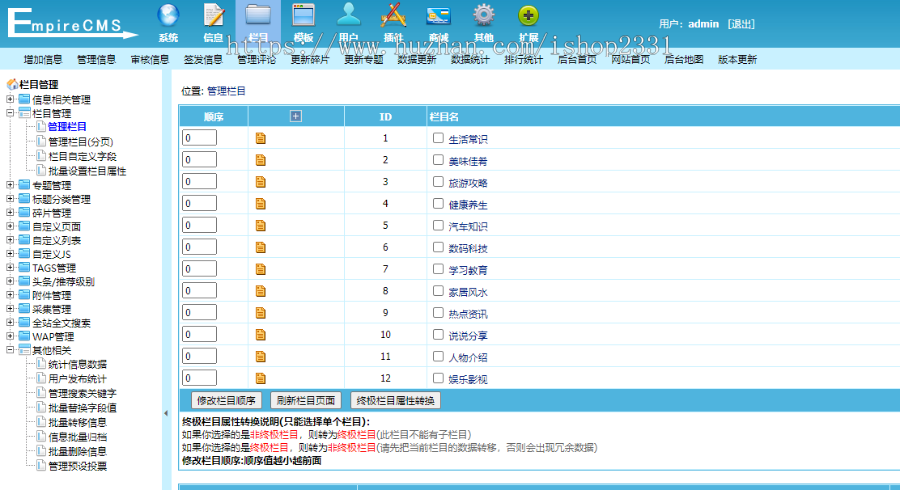Click orange page icon for 汽车知识 row
Viewport: 900px width, 490px height.
[261, 225]
